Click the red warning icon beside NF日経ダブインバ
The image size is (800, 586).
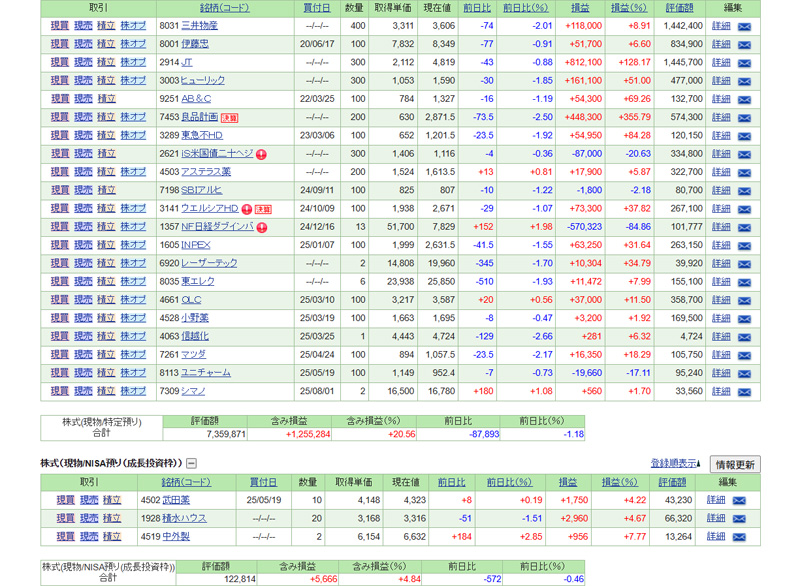[x=262, y=227]
